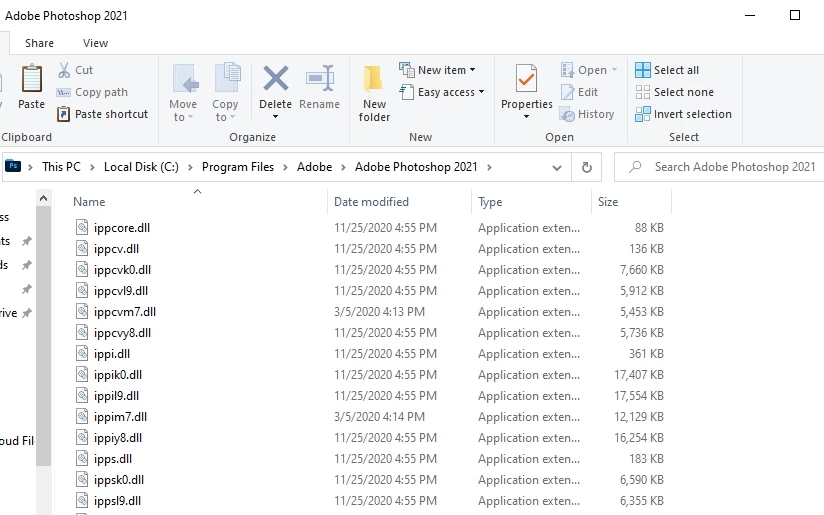Image resolution: width=824 pixels, height=515 pixels.
Task: Expand the chevron after Adobe Photoshop 2021
Action: tap(489, 167)
